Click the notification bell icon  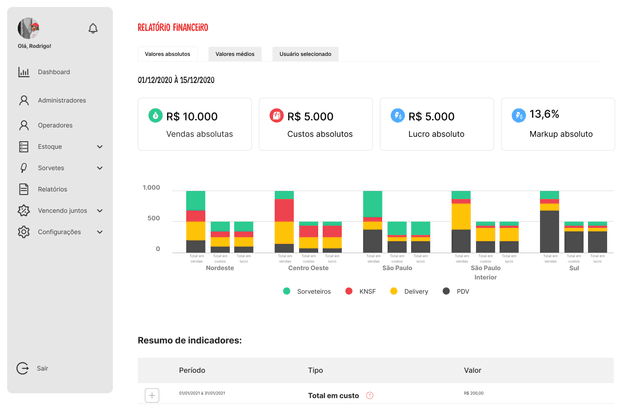pyautogui.click(x=93, y=29)
